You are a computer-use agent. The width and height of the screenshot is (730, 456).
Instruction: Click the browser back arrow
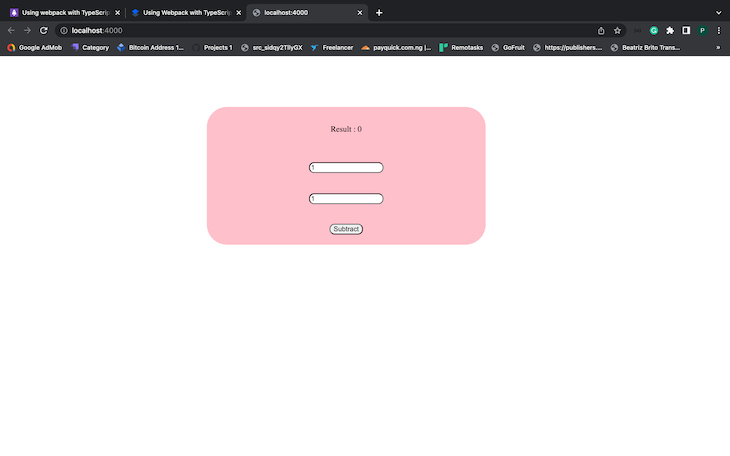11,30
